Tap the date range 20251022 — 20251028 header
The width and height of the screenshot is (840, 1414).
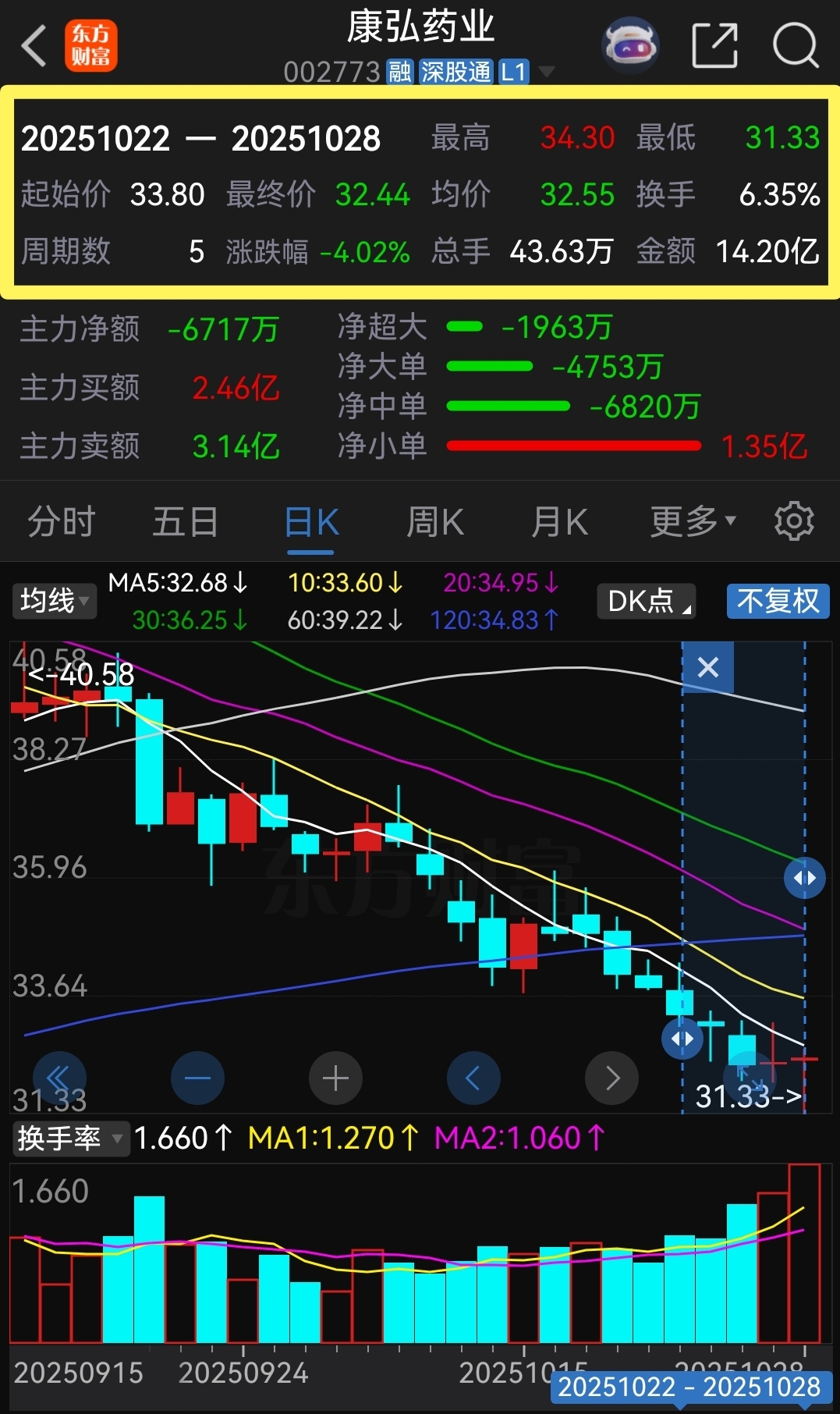click(x=200, y=139)
